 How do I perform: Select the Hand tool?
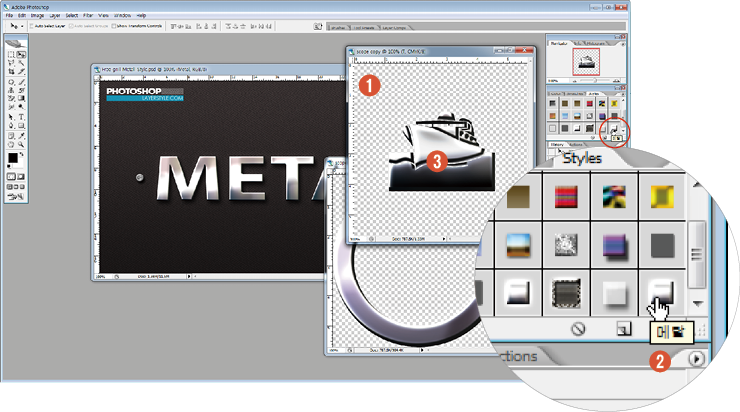click(12, 144)
